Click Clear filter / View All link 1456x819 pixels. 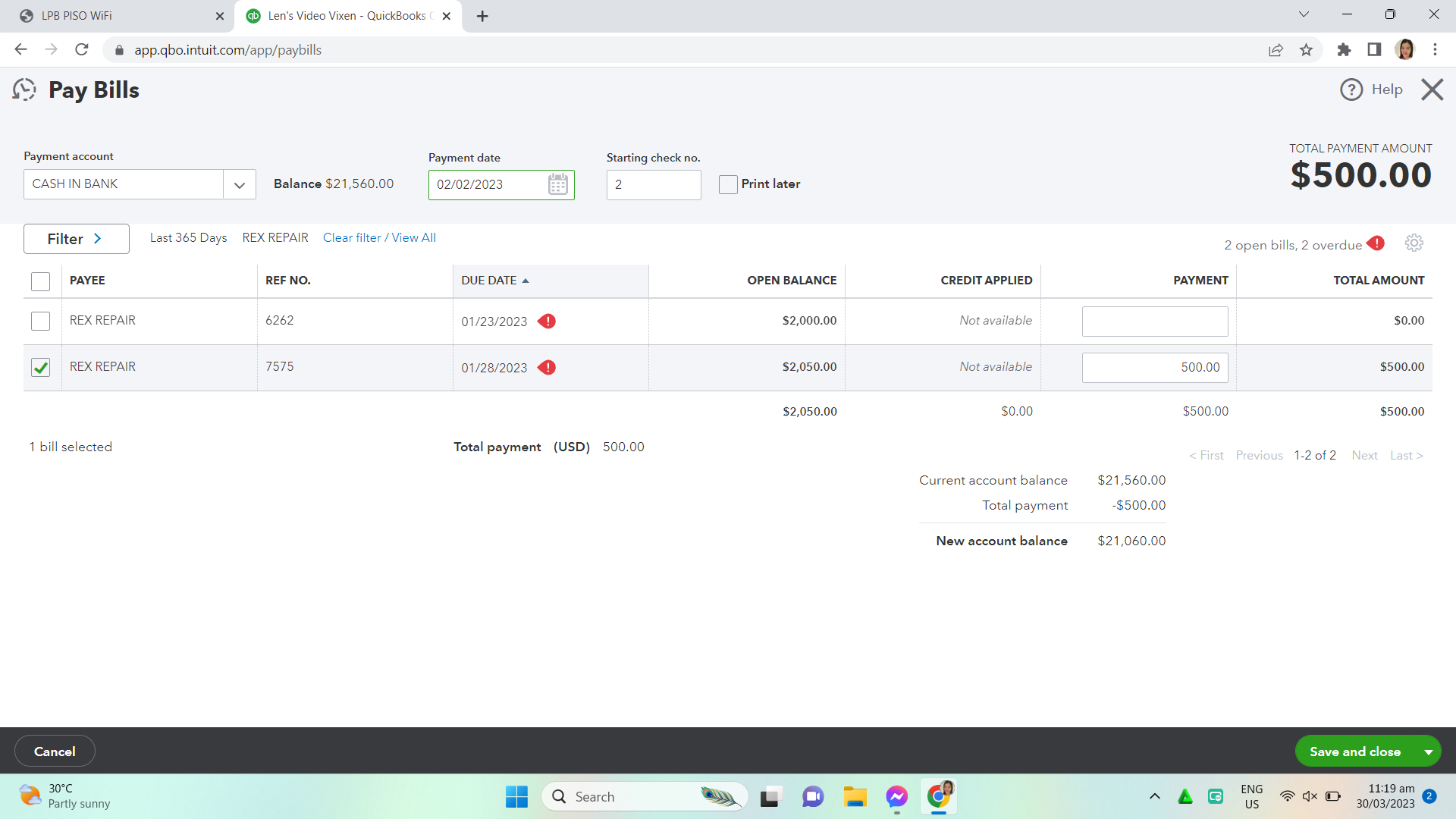pos(379,238)
